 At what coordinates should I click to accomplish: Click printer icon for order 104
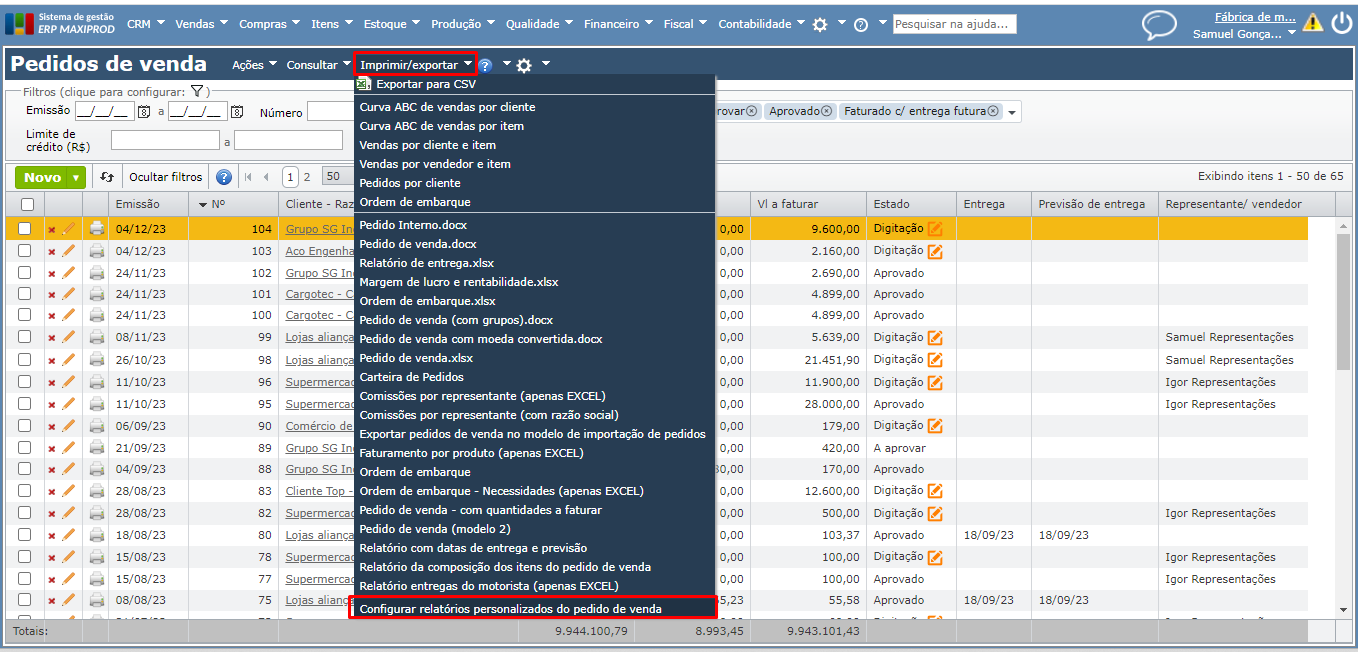click(x=97, y=229)
